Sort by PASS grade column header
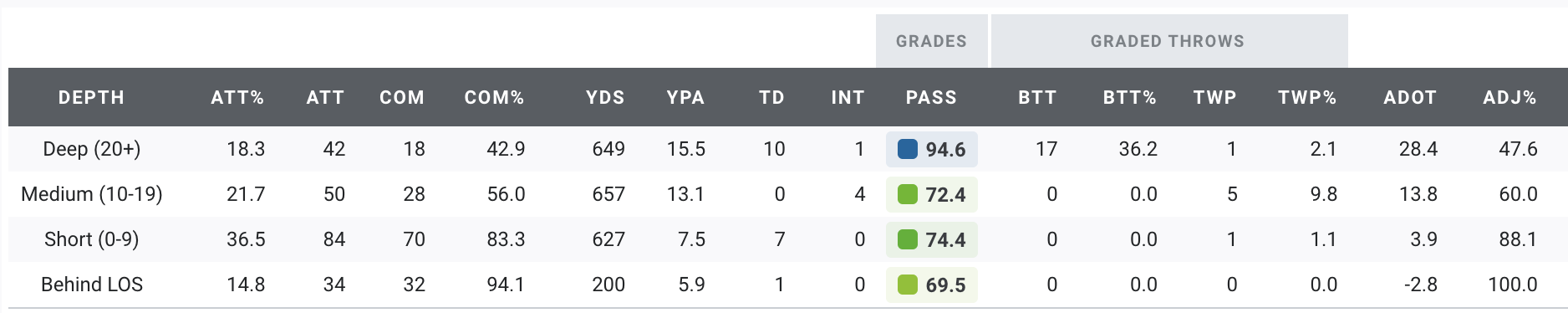 (x=931, y=97)
